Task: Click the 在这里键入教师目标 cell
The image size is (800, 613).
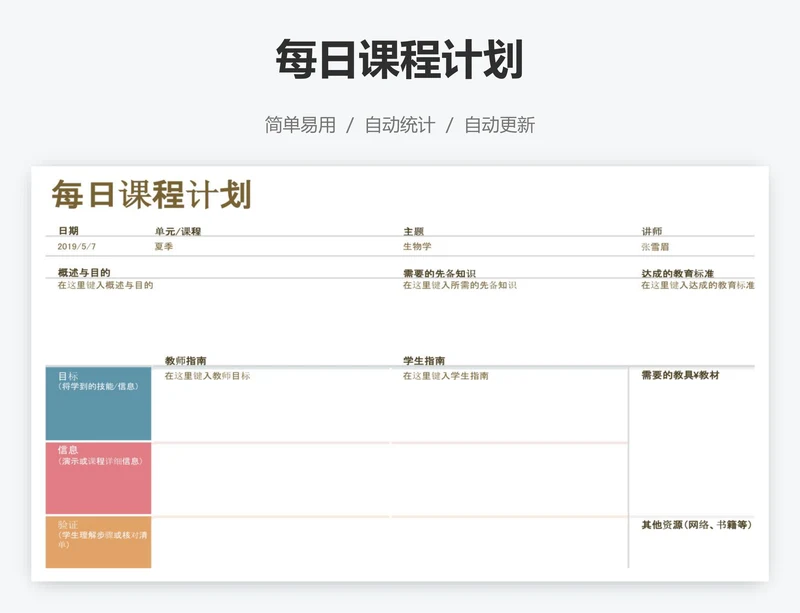Action: coord(208,376)
